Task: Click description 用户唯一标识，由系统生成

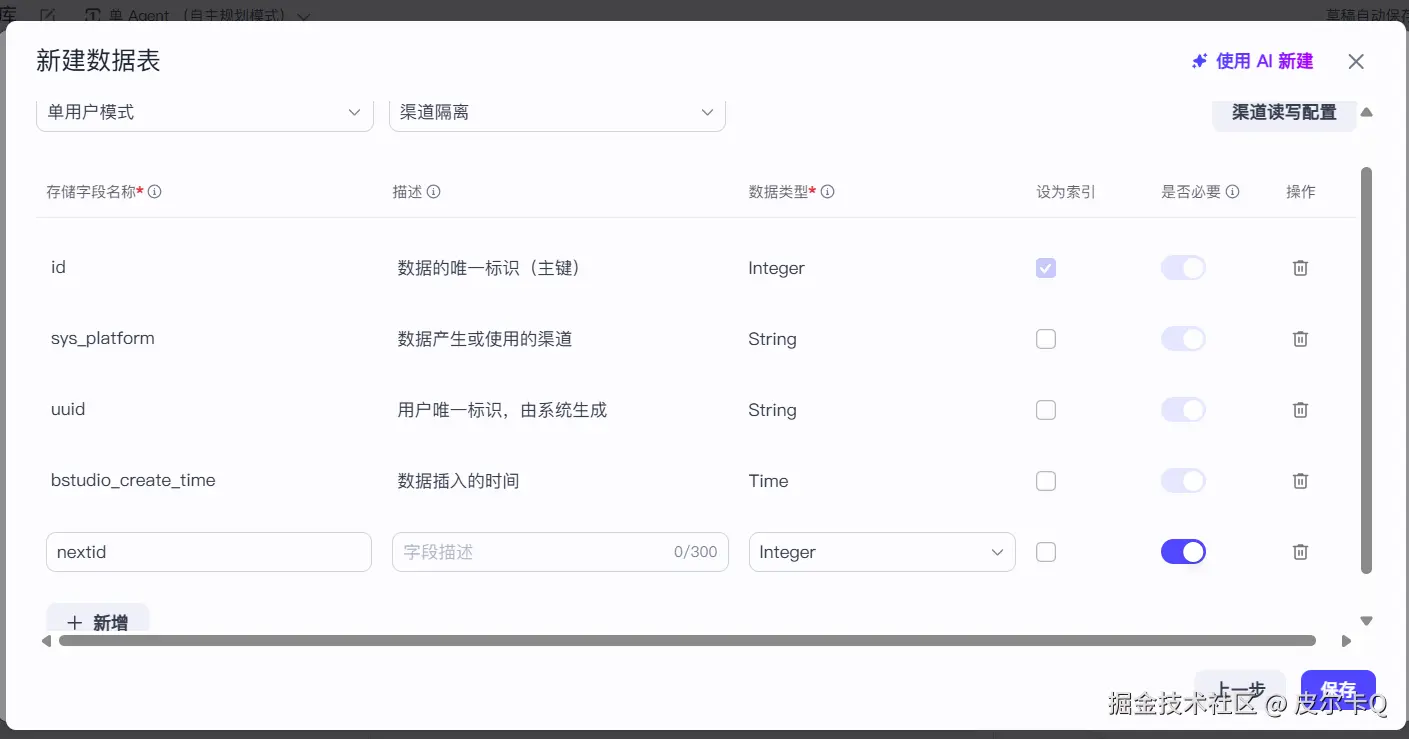Action: (502, 410)
